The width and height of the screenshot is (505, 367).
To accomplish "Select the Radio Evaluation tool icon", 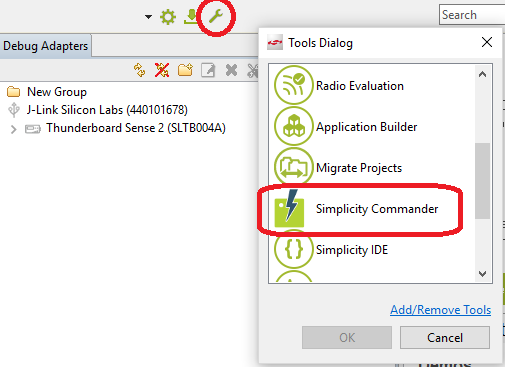I will click(x=293, y=85).
